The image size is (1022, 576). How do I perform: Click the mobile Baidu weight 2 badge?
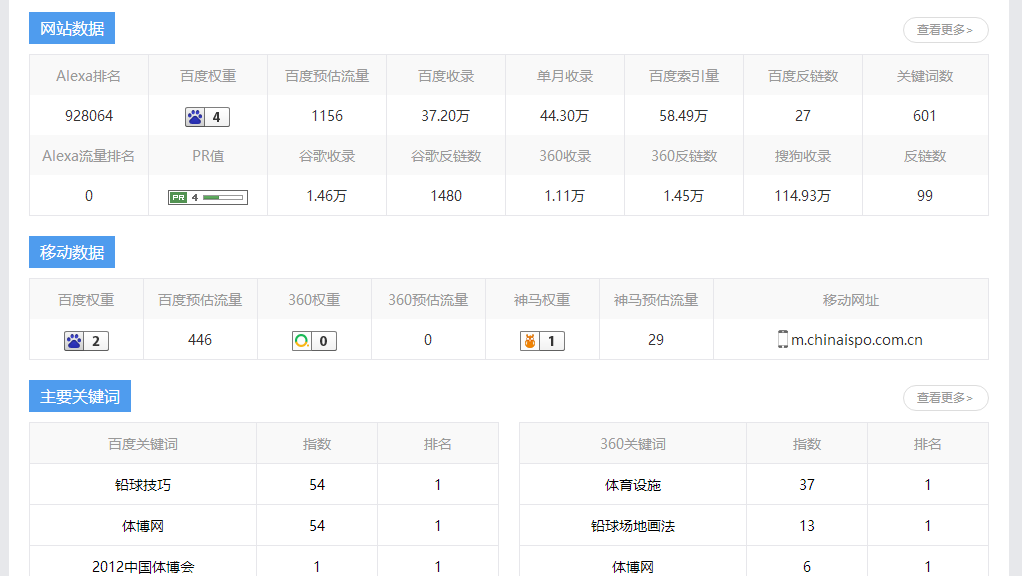click(x=86, y=341)
